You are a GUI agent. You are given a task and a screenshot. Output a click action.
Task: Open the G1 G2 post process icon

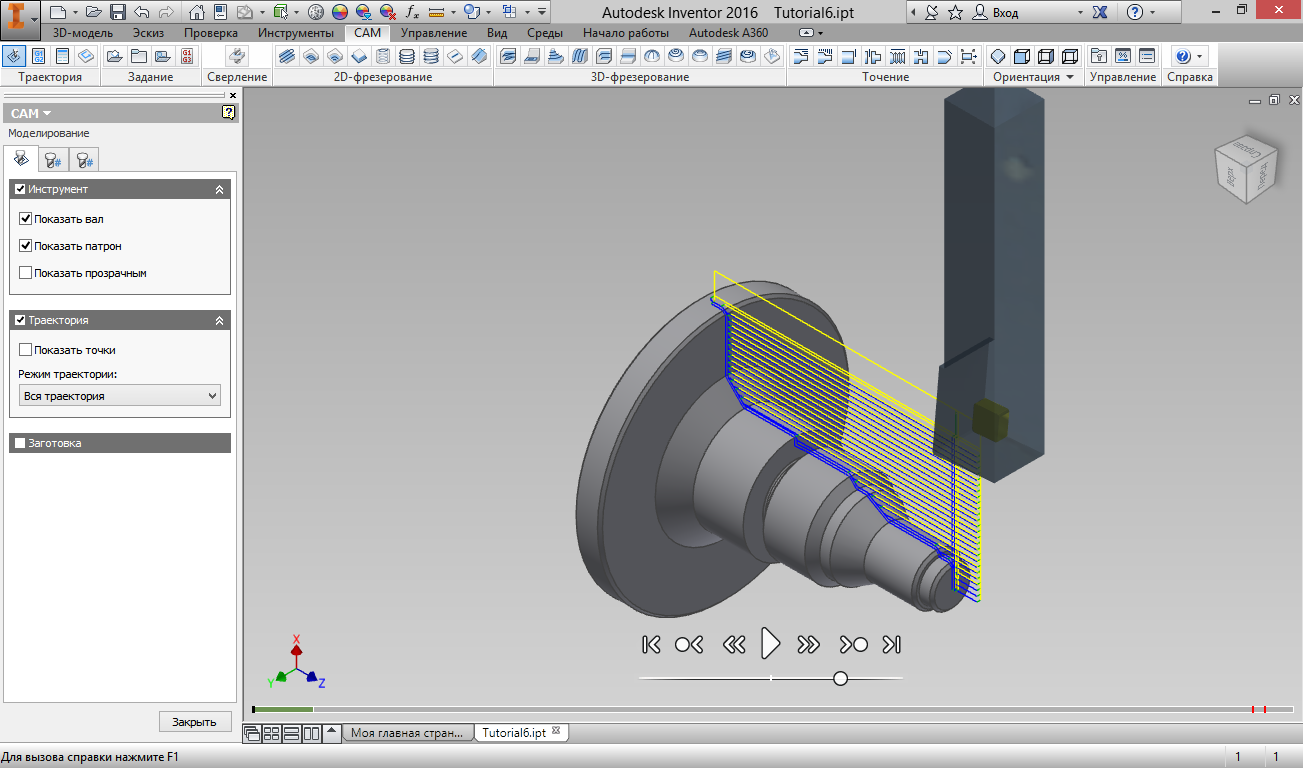[x=38, y=56]
